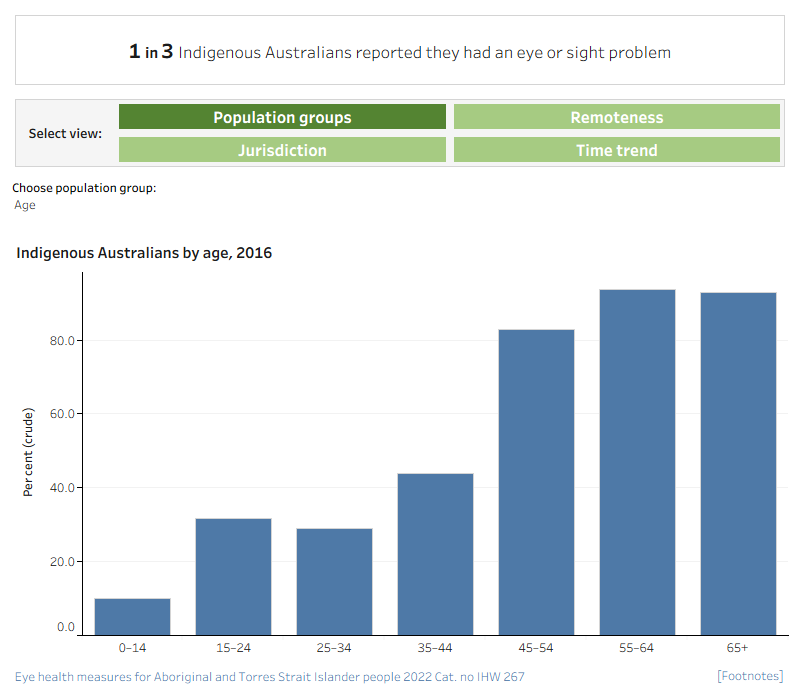Show the Time trend view
The width and height of the screenshot is (800, 700).
coord(617,150)
